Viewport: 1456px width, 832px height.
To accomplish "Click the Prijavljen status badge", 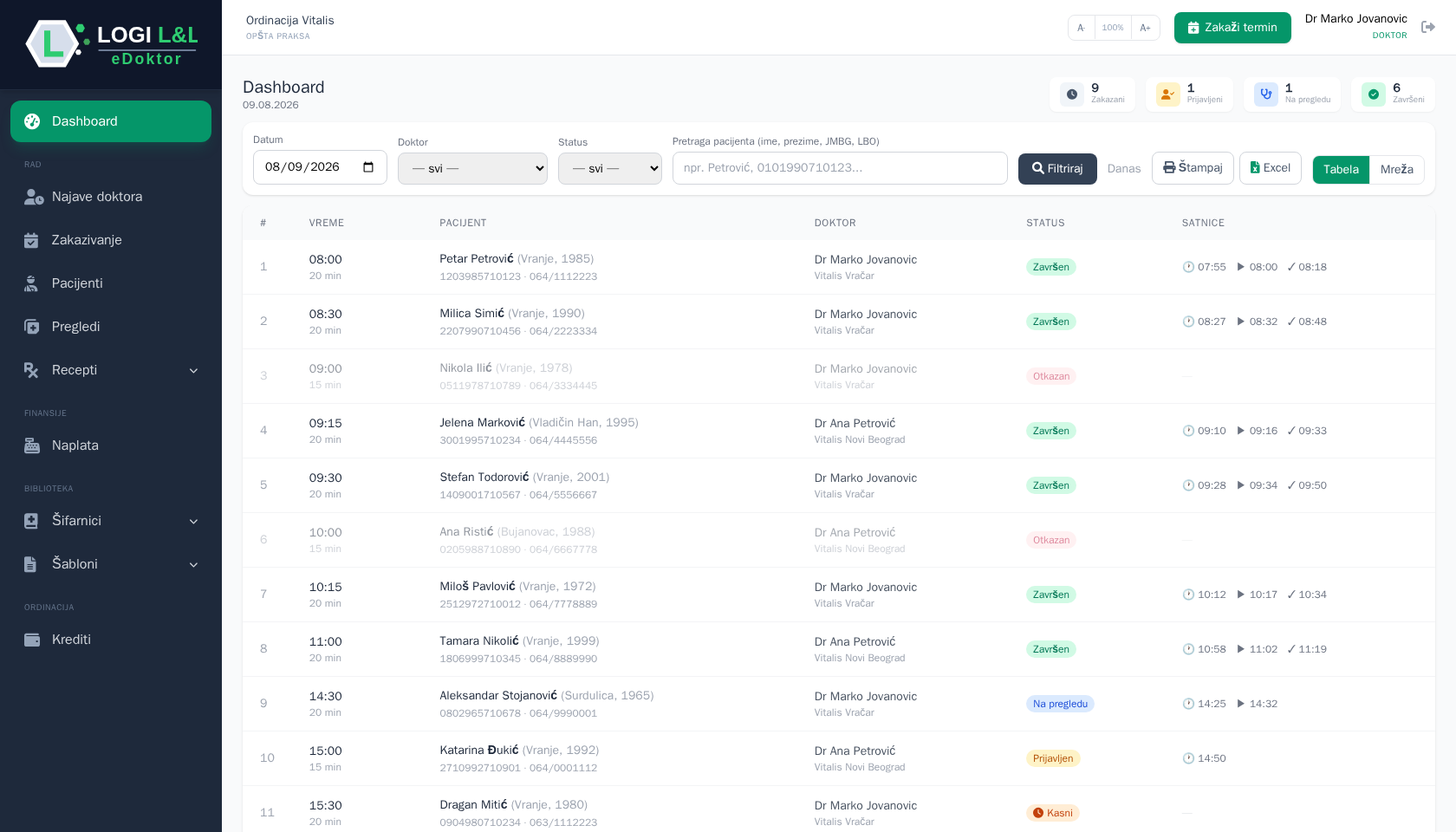I will pyautogui.click(x=1053, y=758).
